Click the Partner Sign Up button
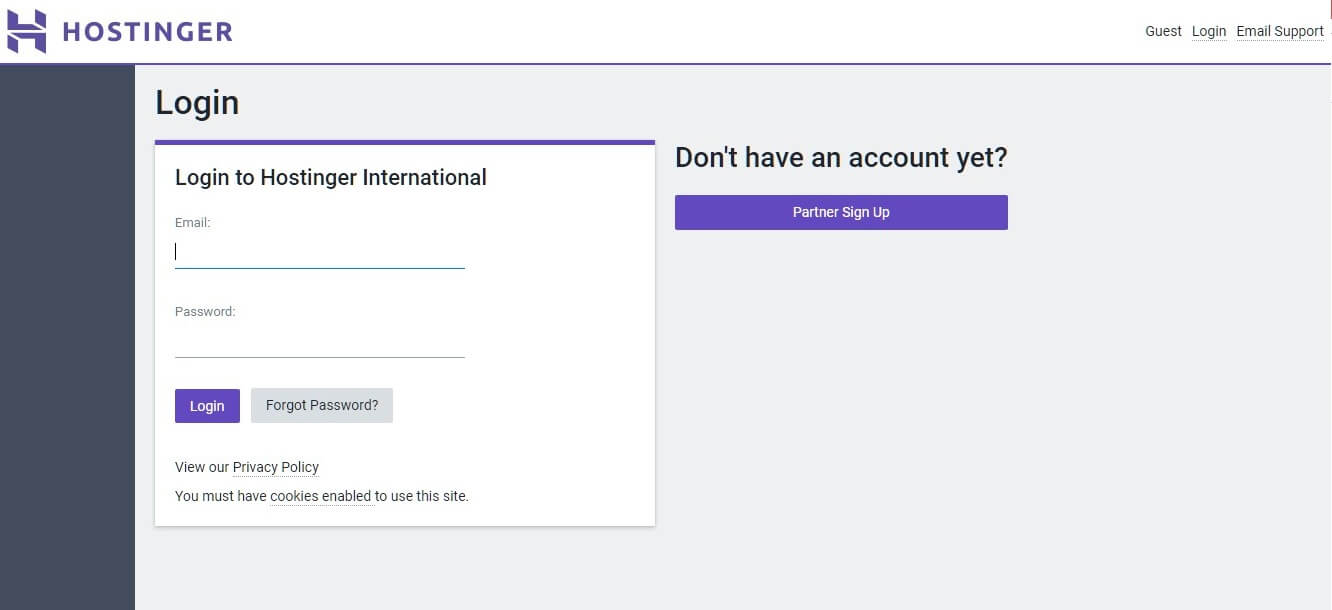 tap(841, 212)
